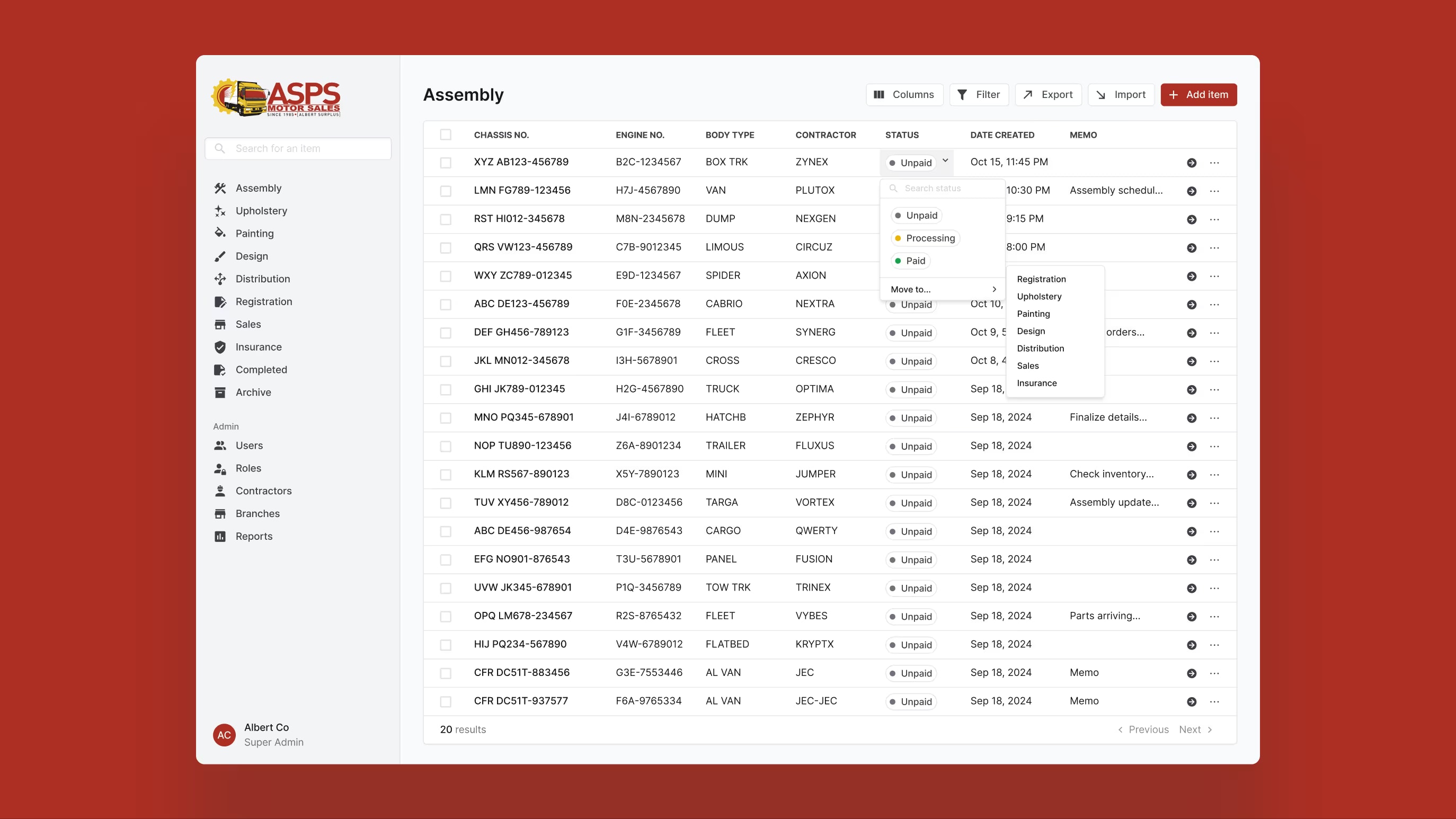Open status pill for OPQ LM678-234567

point(911,617)
